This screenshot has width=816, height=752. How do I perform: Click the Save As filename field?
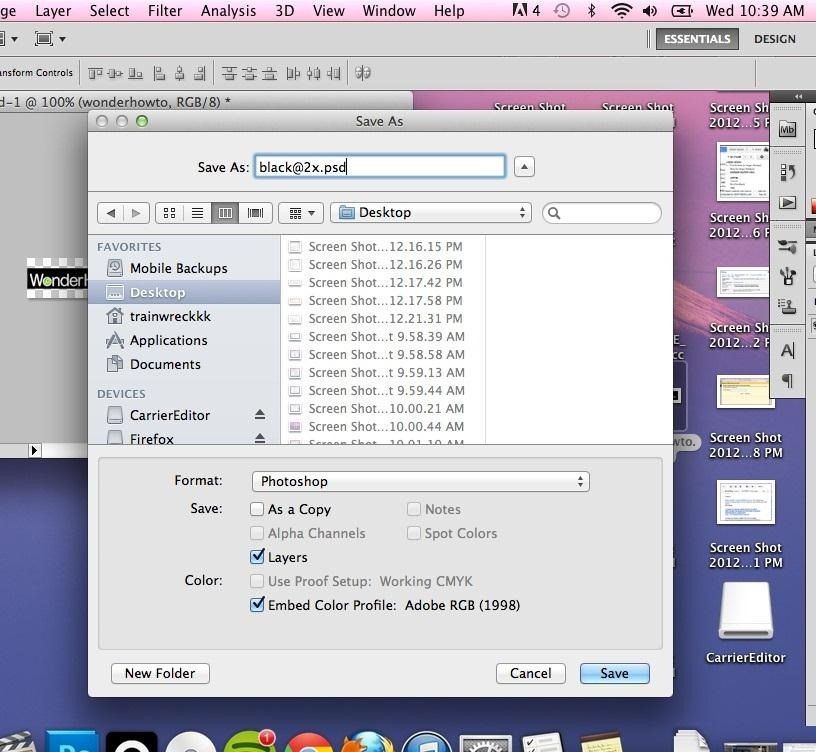pyautogui.click(x=379, y=167)
